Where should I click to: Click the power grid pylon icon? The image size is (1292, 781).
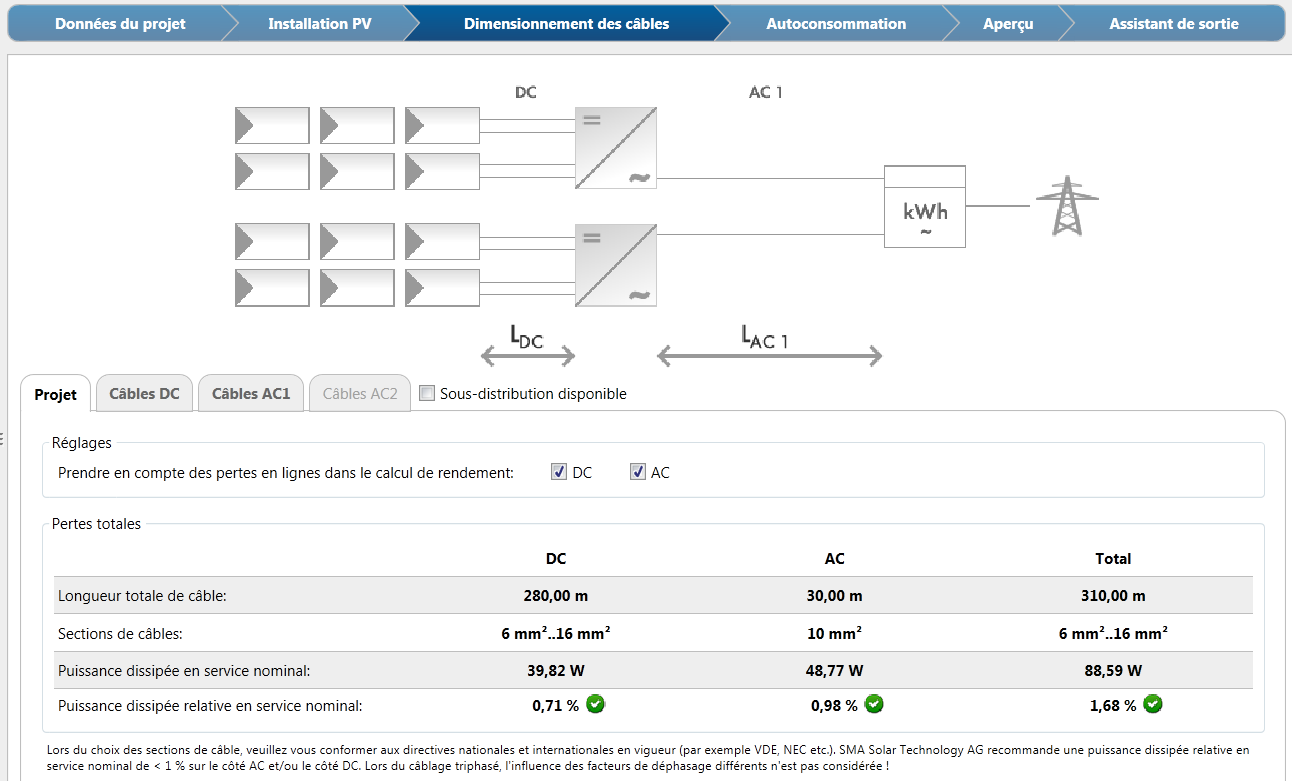coord(1066,206)
